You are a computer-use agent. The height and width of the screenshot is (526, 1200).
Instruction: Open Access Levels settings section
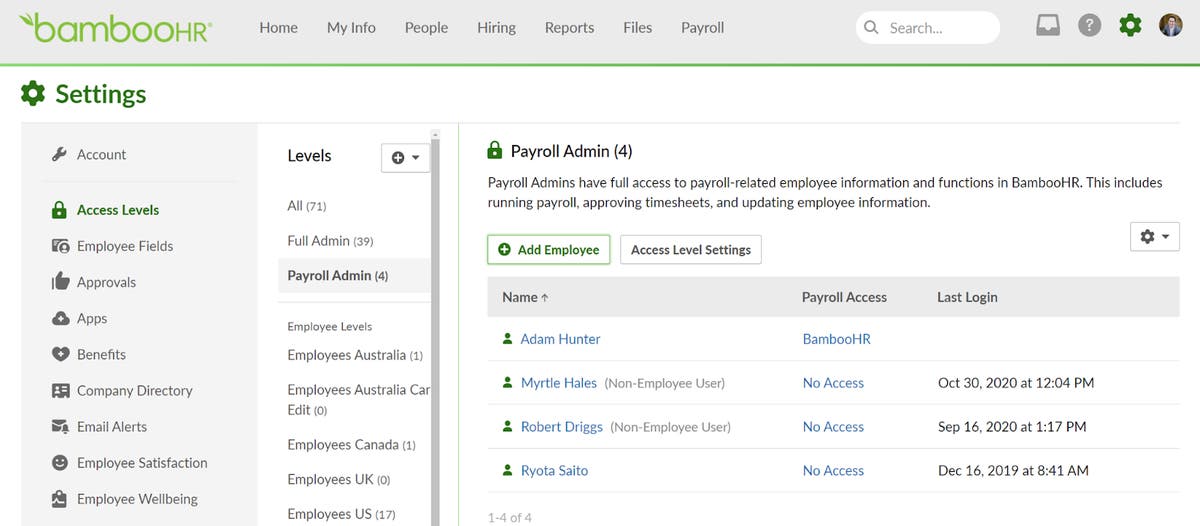pos(118,210)
